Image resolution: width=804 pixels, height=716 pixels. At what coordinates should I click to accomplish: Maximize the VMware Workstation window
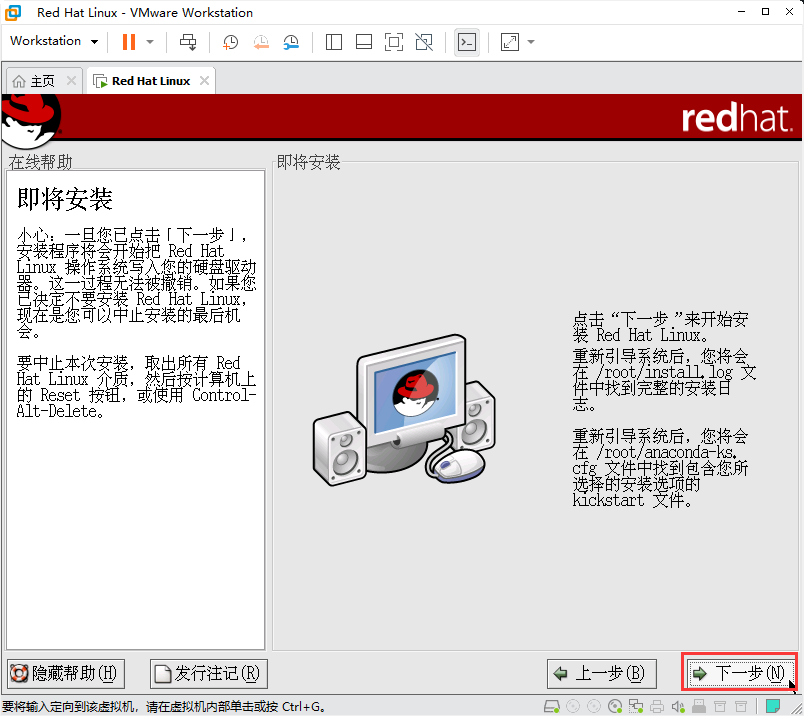(x=765, y=12)
